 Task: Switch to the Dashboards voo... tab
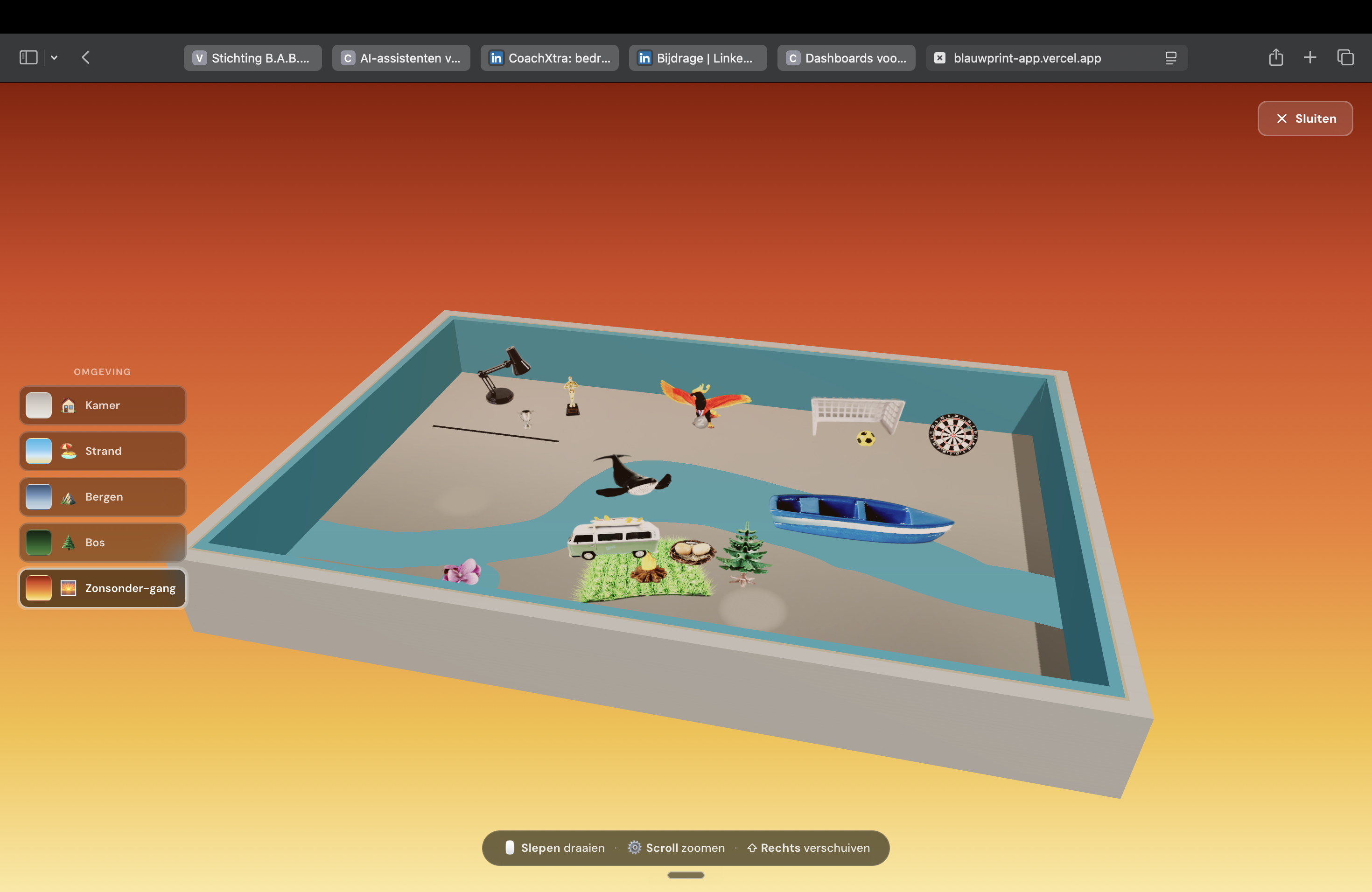[x=846, y=58]
